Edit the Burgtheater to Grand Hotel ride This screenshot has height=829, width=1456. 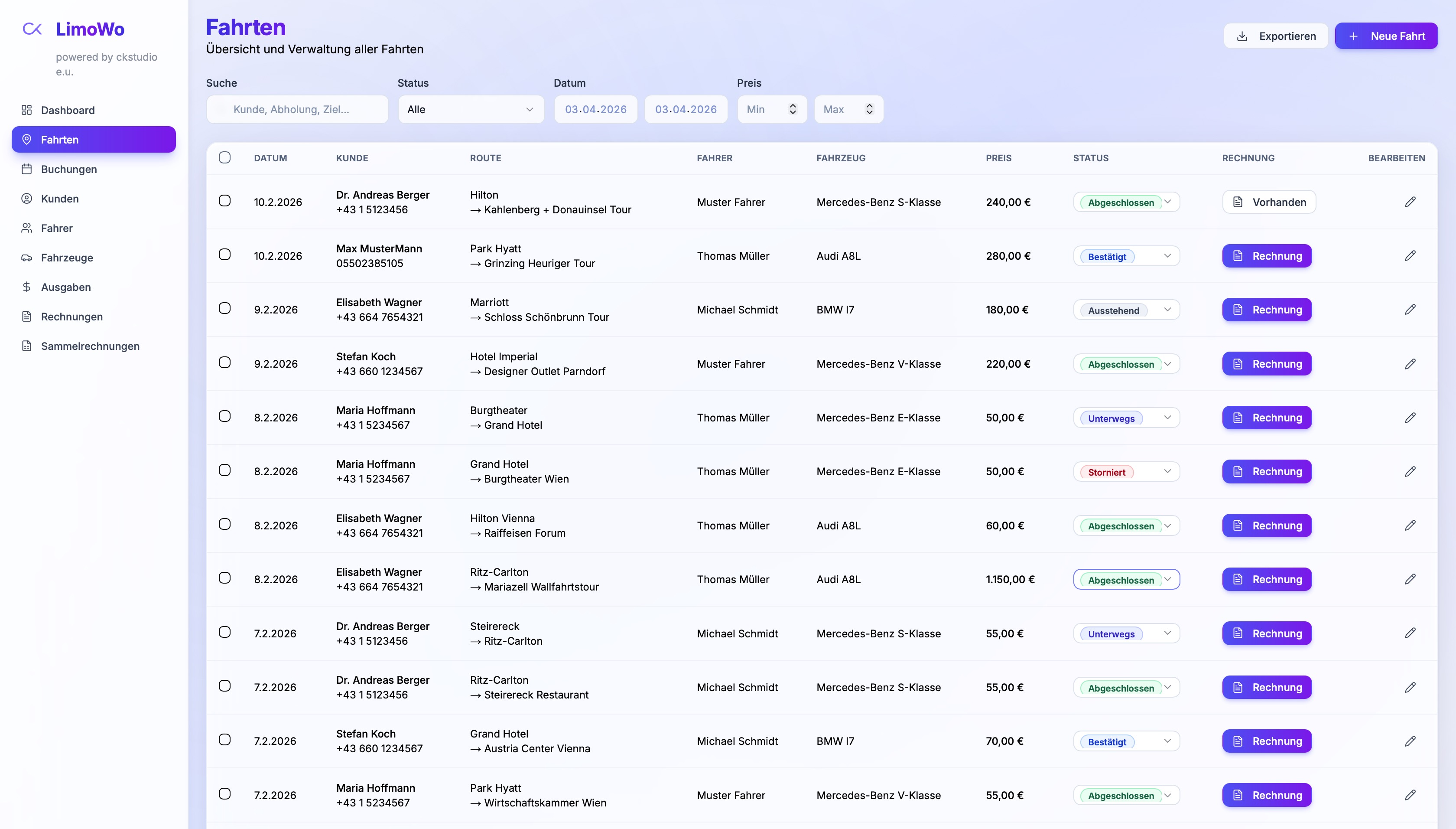point(1410,418)
